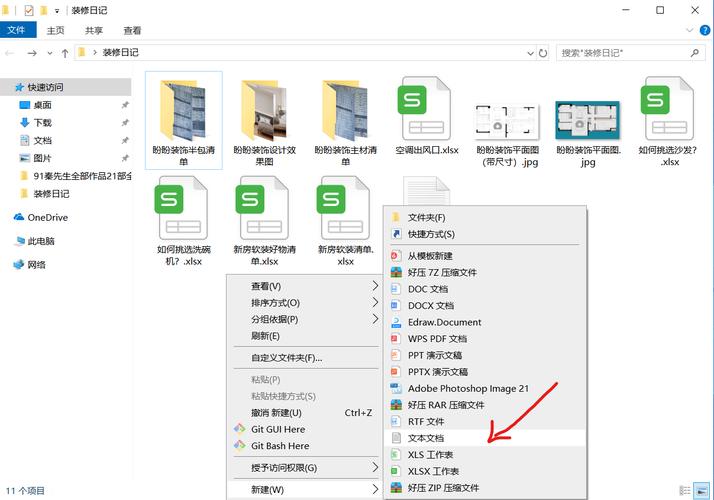Create a new RTF 文件
Image resolution: width=714 pixels, height=500 pixels.
click(485, 422)
